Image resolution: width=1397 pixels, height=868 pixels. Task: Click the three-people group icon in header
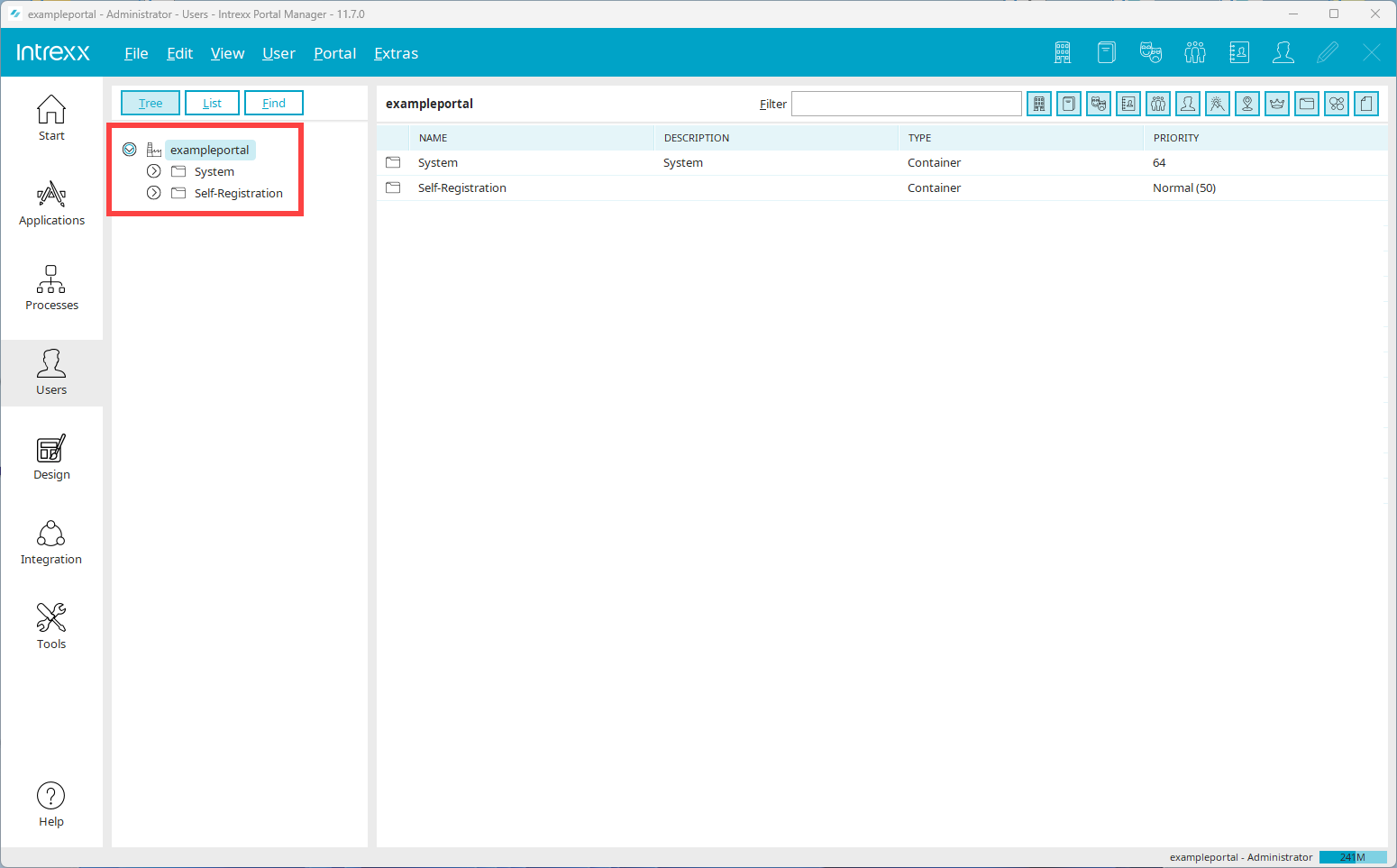(x=1195, y=53)
